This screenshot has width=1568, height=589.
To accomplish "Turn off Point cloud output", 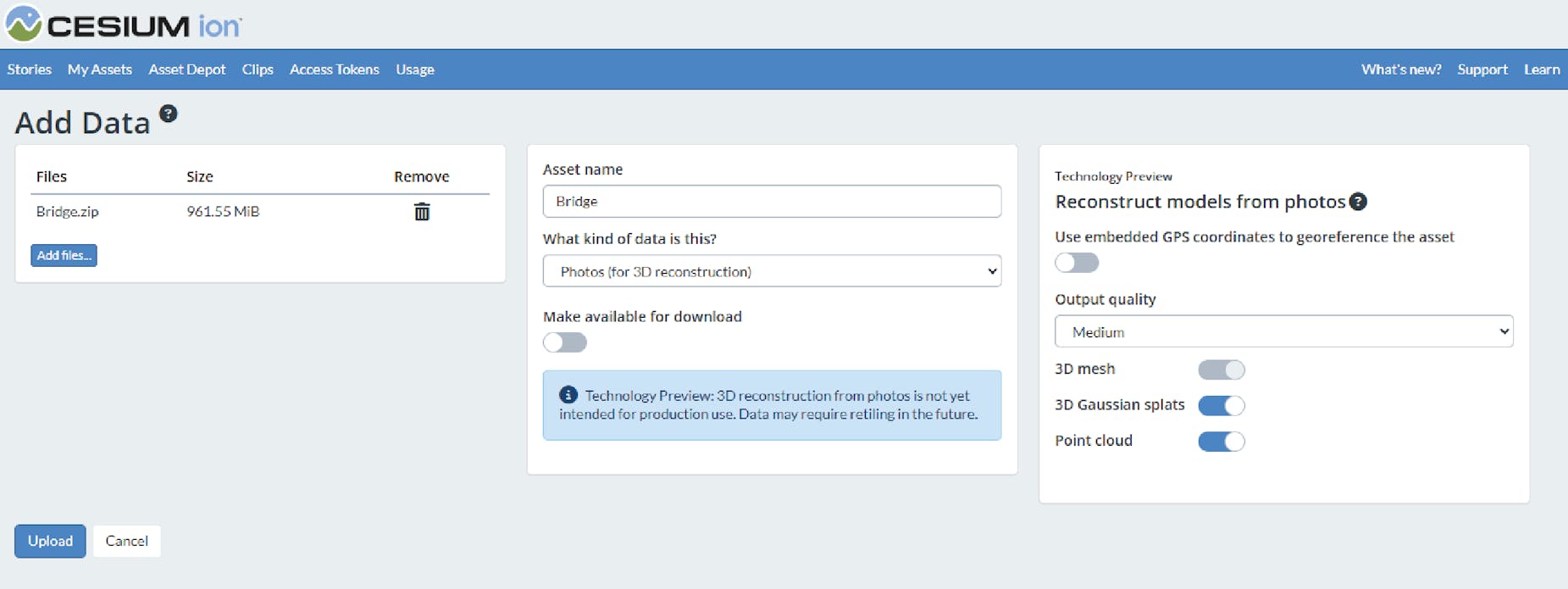I will click(x=1221, y=442).
